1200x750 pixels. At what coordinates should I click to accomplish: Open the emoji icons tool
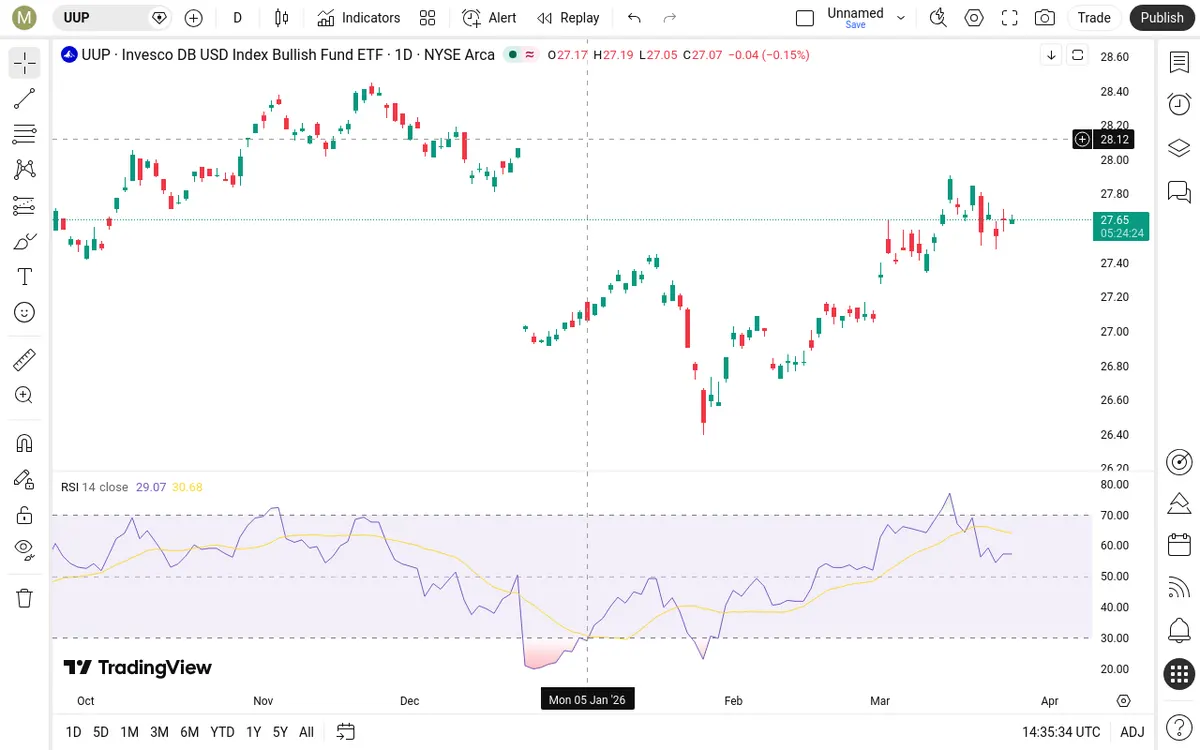[x=25, y=313]
